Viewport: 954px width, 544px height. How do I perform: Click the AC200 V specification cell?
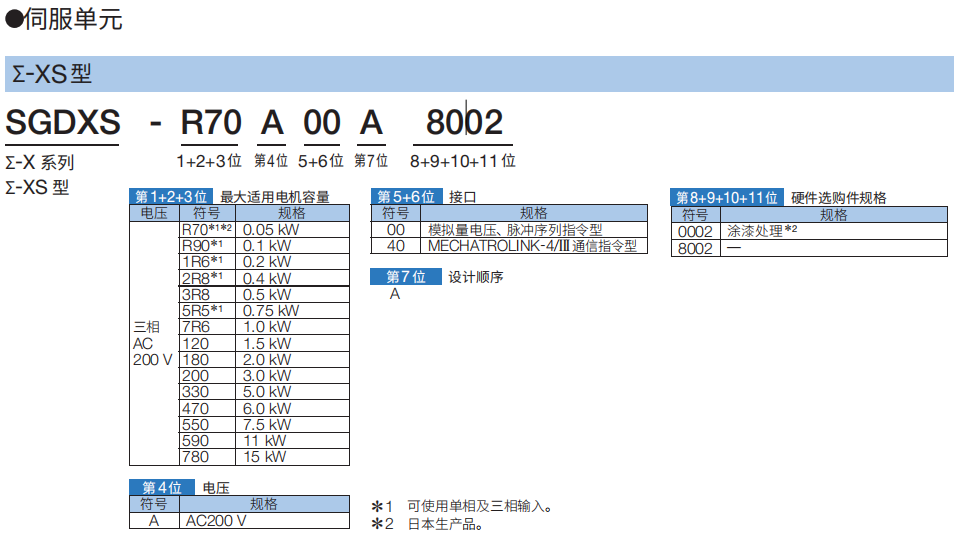pos(264,521)
